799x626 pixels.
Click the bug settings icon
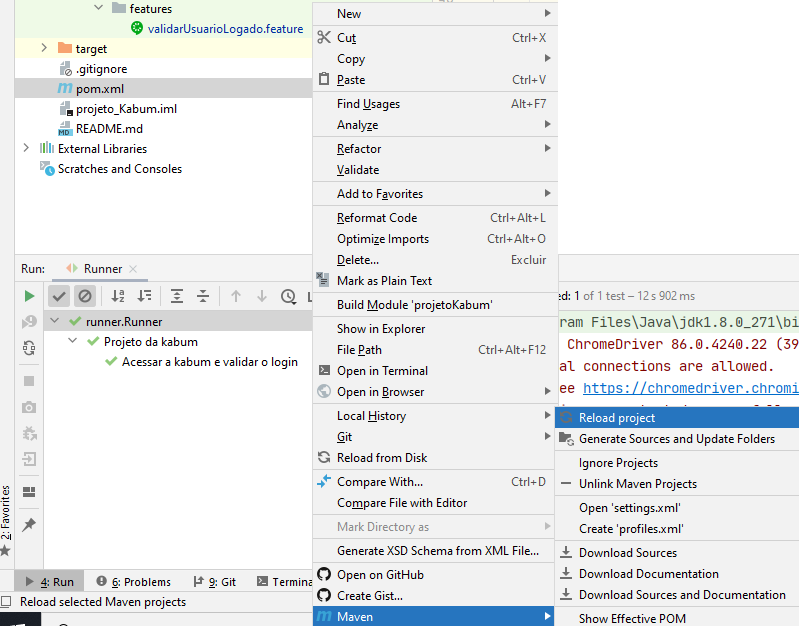click(29, 434)
